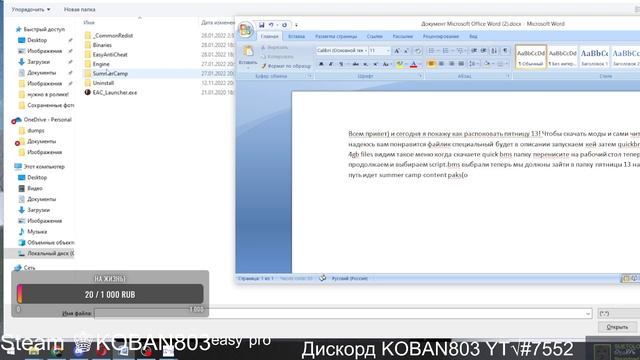Viewport: 640px width, 360px height.
Task: Sort text with A-Z sort icon
Action: point(494,51)
